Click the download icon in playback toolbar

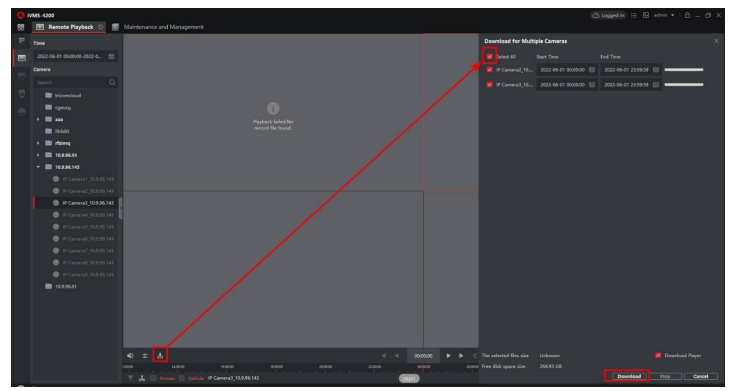pos(160,355)
